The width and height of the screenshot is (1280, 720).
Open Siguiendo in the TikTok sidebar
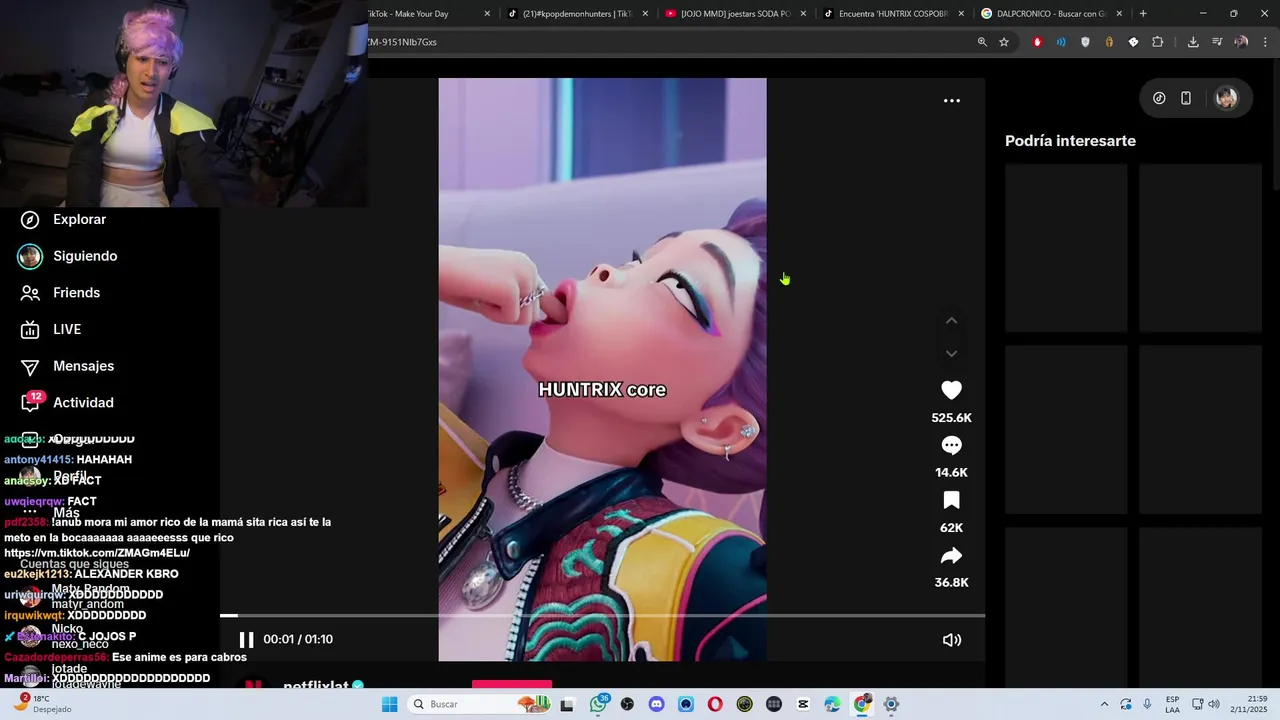pyautogui.click(x=85, y=256)
